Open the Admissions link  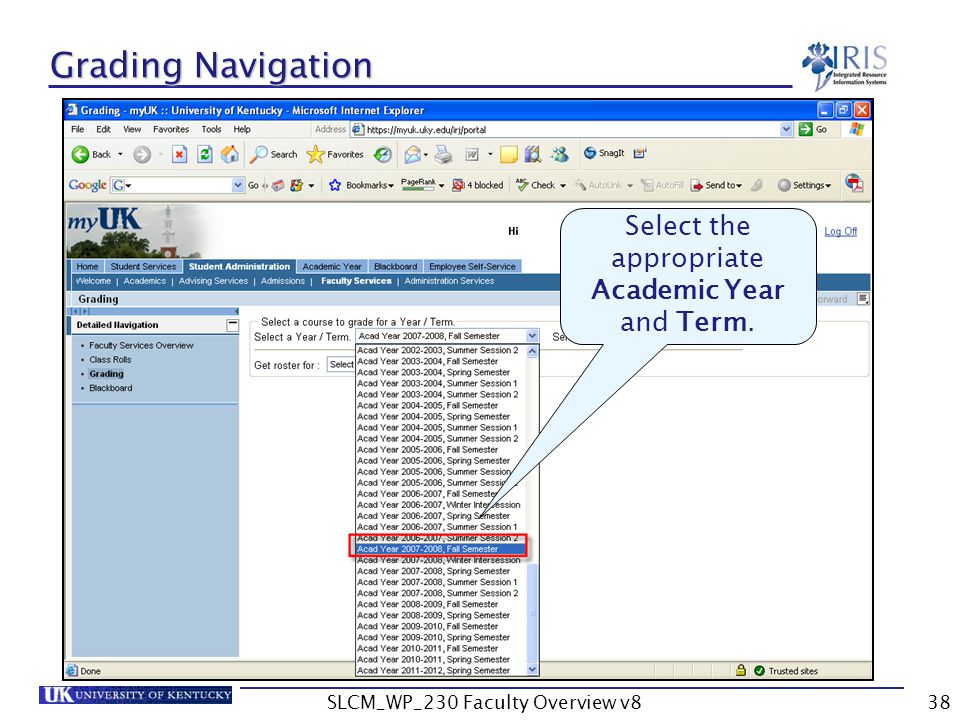coord(282,280)
